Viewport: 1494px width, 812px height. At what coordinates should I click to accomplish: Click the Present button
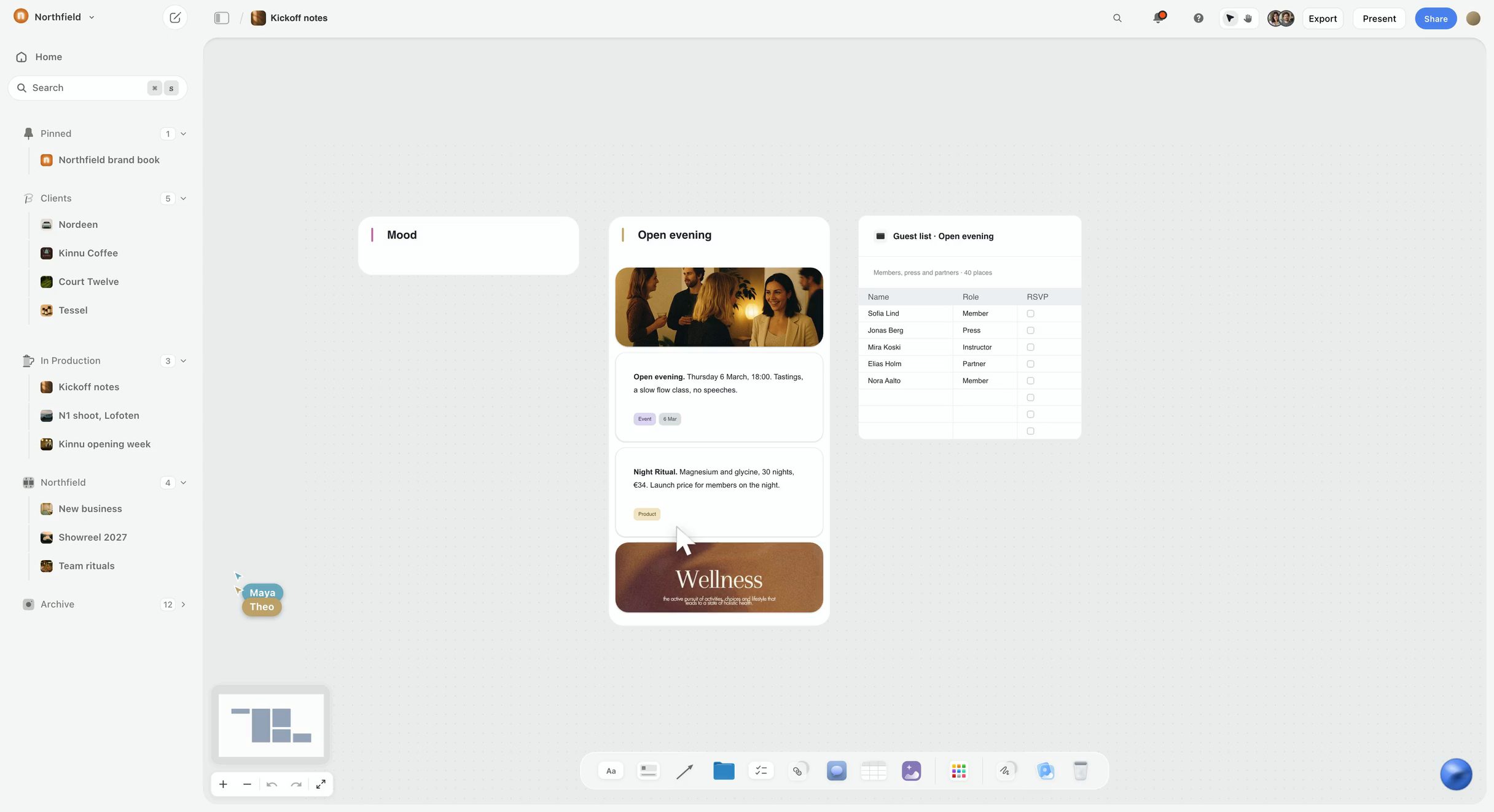[x=1379, y=18]
